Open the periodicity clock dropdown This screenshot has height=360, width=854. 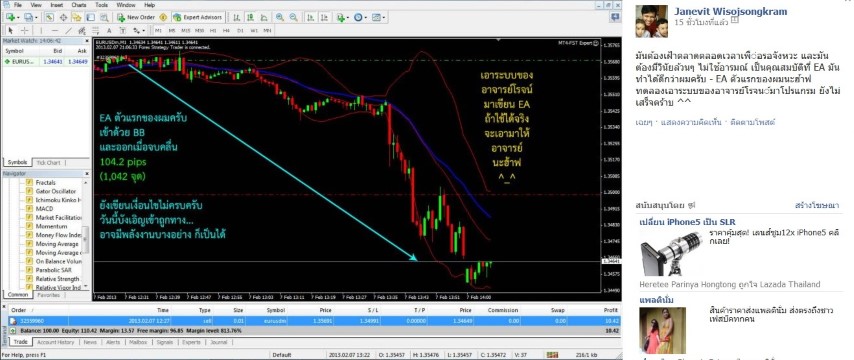click(366, 17)
